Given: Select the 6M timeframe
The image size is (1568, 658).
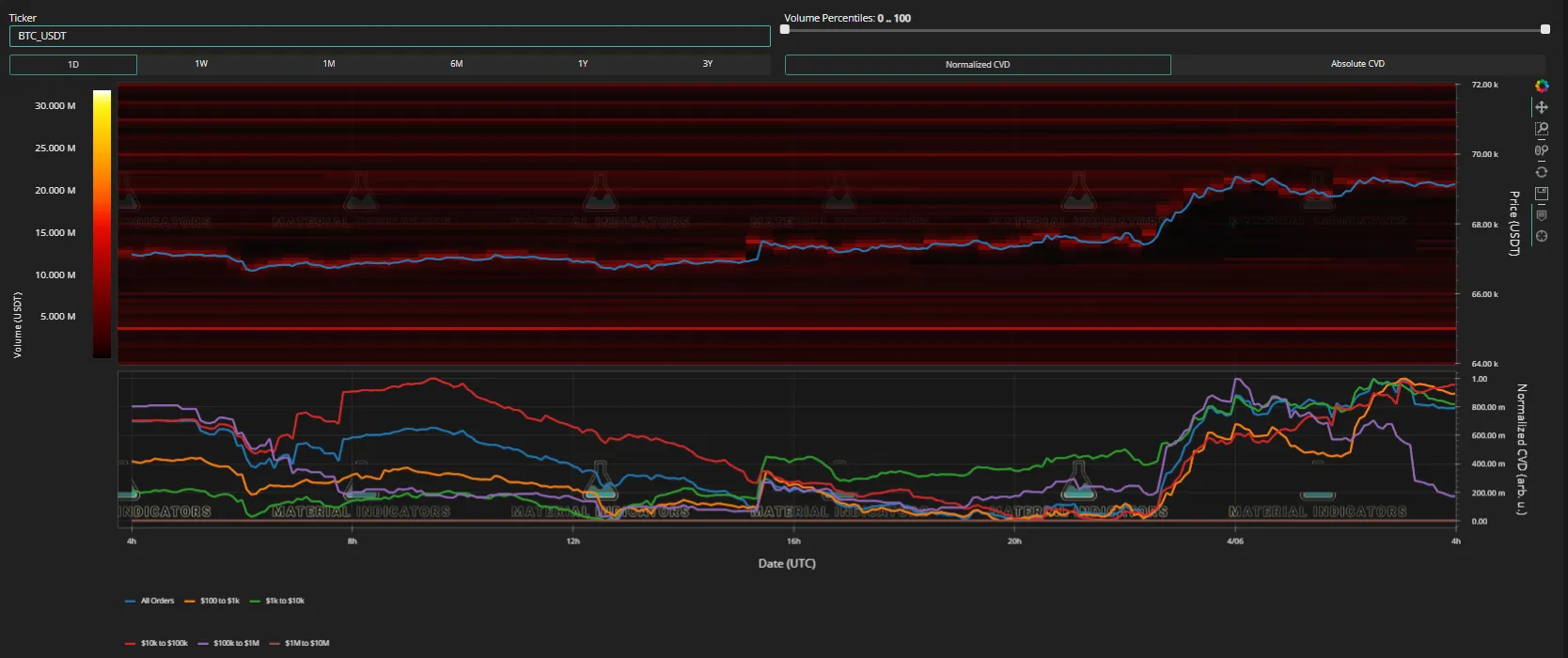Looking at the screenshot, I should (x=456, y=64).
